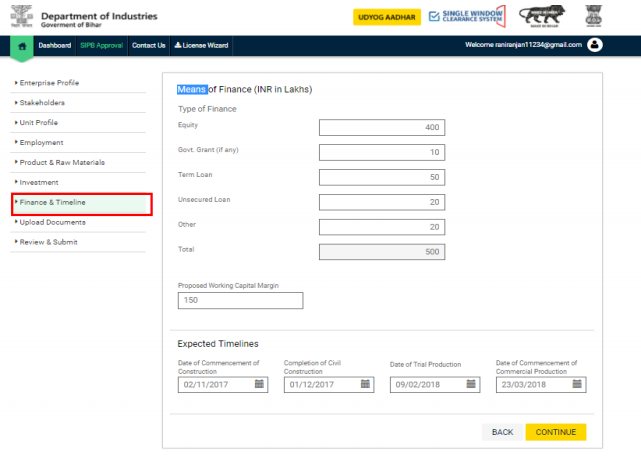Go to Upload Documents in the sidebar
The height and width of the screenshot is (471, 641).
52,222
